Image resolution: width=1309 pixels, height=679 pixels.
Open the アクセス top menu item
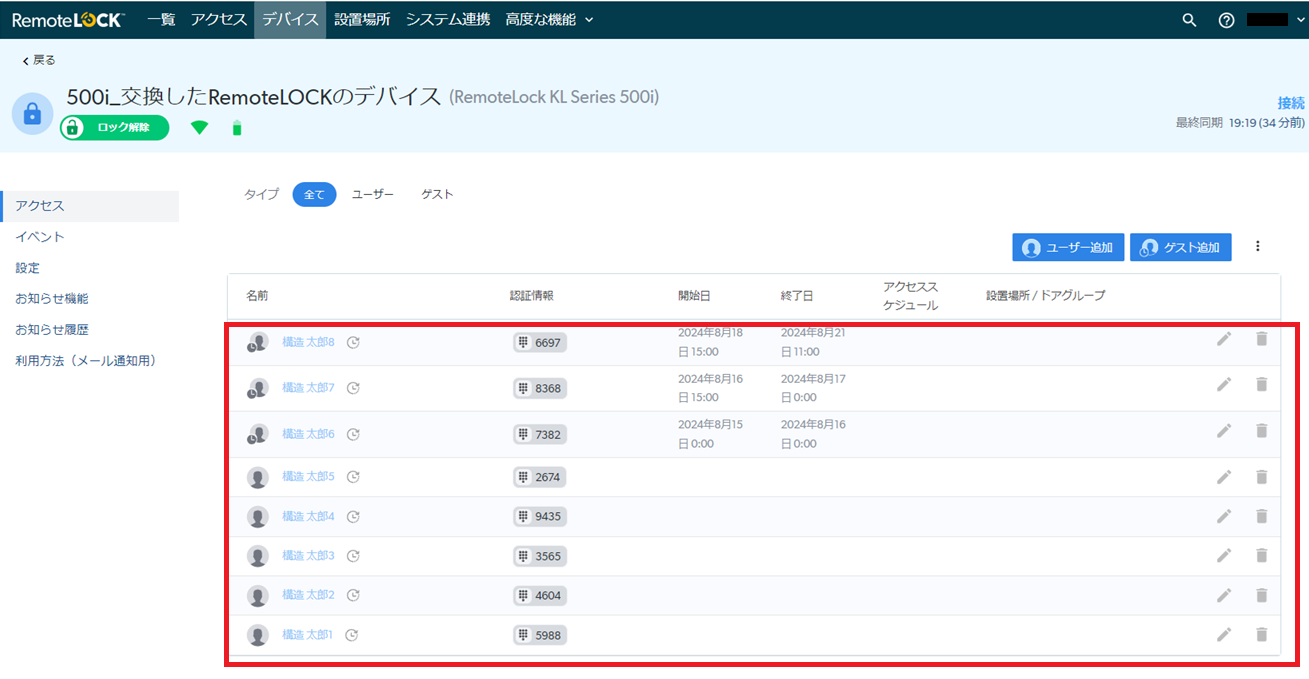[219, 20]
